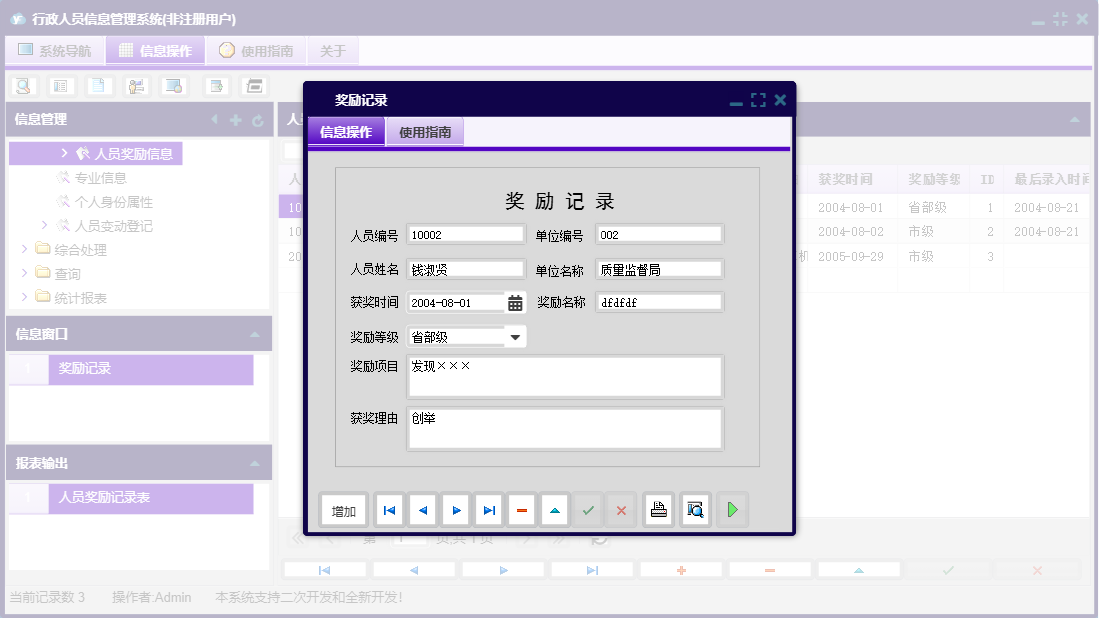Open the 系统导航 ribbon tab
The height and width of the screenshot is (618, 1099).
[x=54, y=50]
